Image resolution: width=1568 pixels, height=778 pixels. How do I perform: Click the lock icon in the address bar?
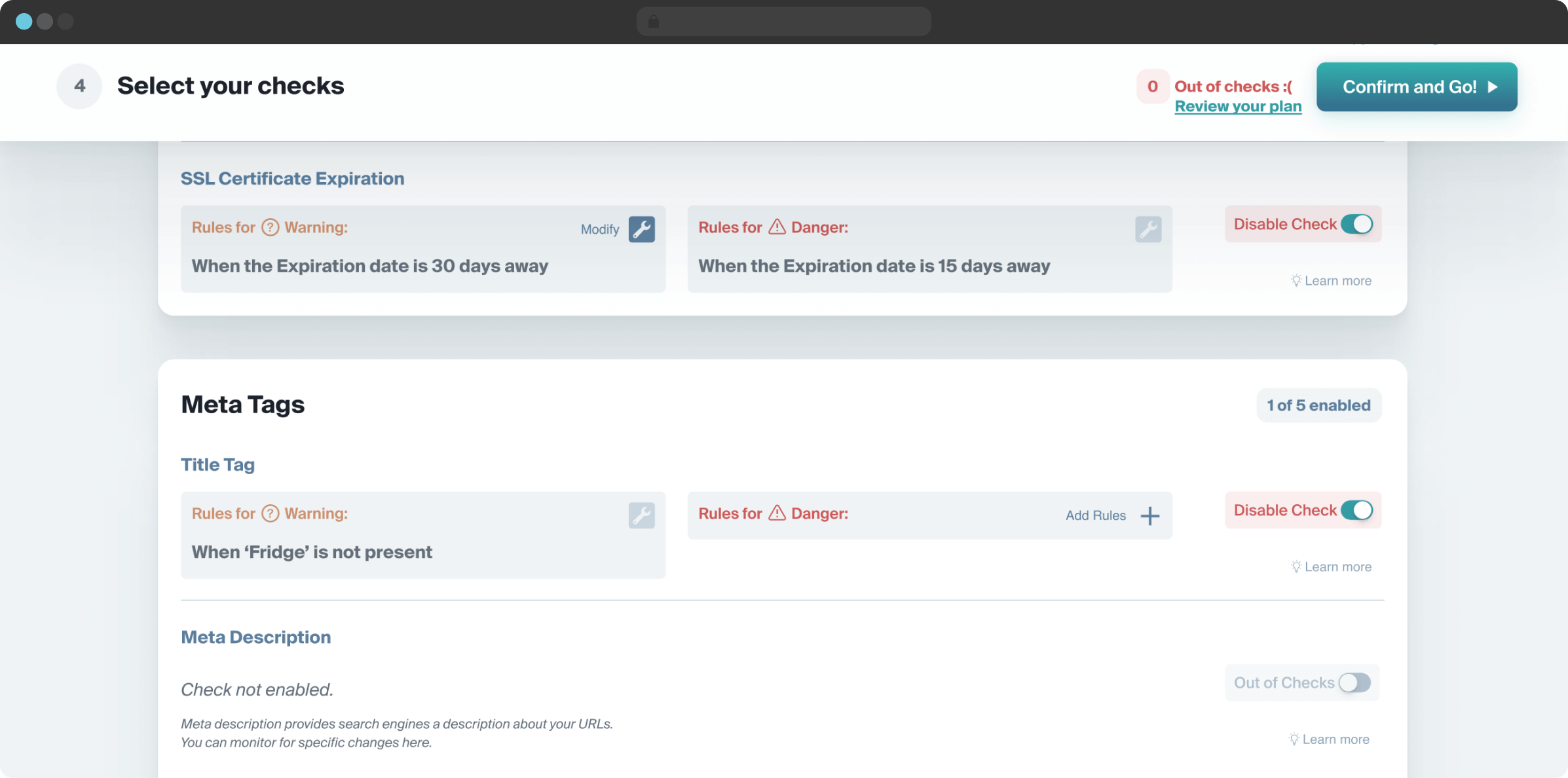click(x=653, y=22)
